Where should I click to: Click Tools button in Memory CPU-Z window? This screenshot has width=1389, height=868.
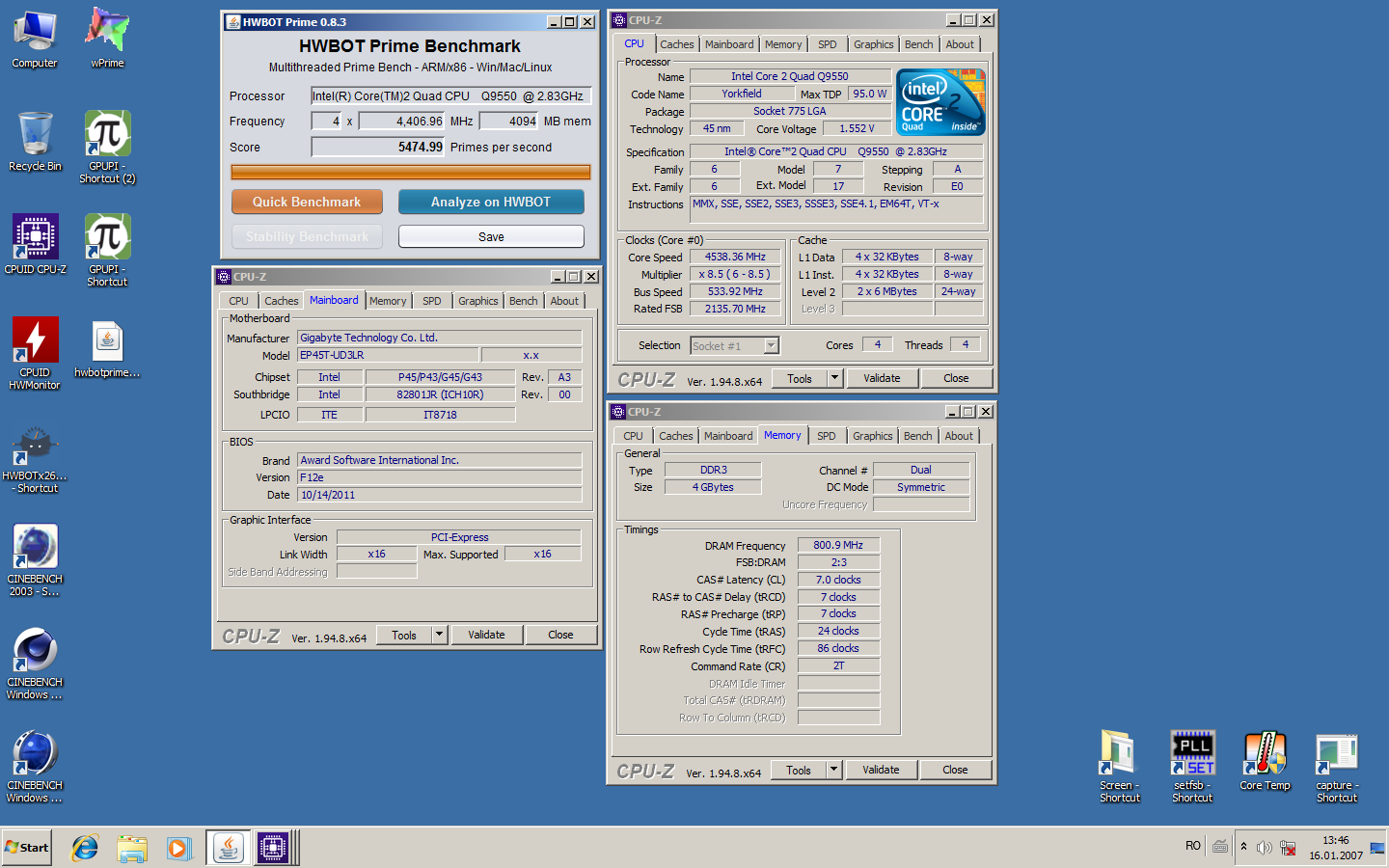pos(799,770)
